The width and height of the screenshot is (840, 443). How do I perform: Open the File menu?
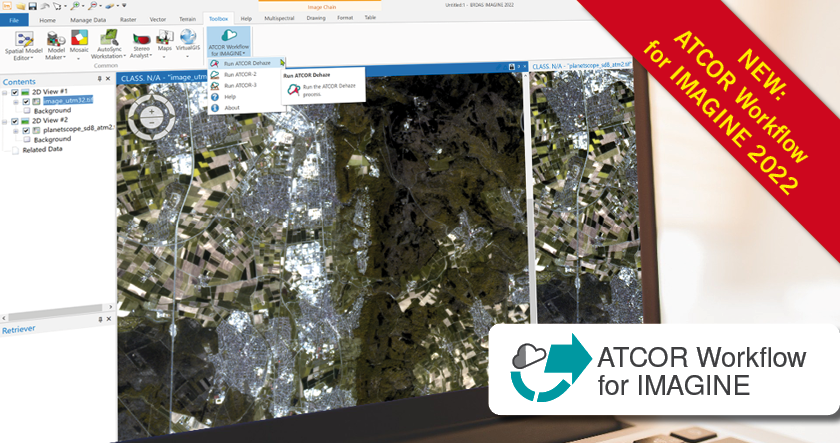click(x=14, y=20)
